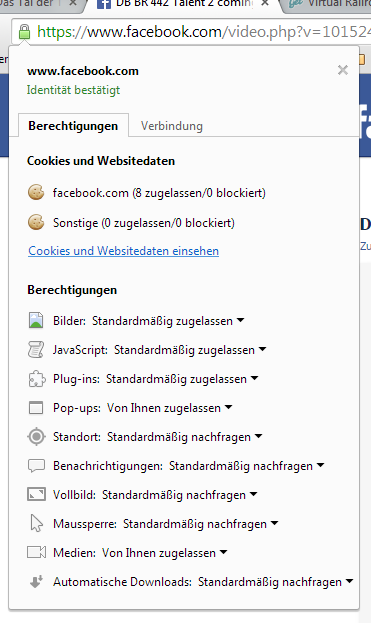Click the Bilder picture icon
This screenshot has height=623, width=371.
[x=36, y=320]
